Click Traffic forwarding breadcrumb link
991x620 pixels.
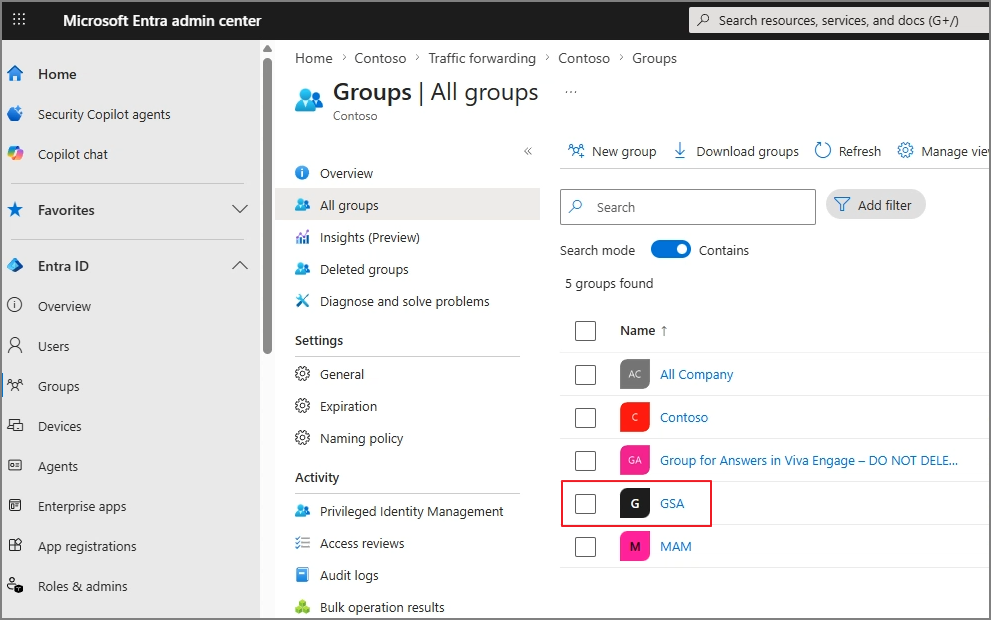[482, 58]
